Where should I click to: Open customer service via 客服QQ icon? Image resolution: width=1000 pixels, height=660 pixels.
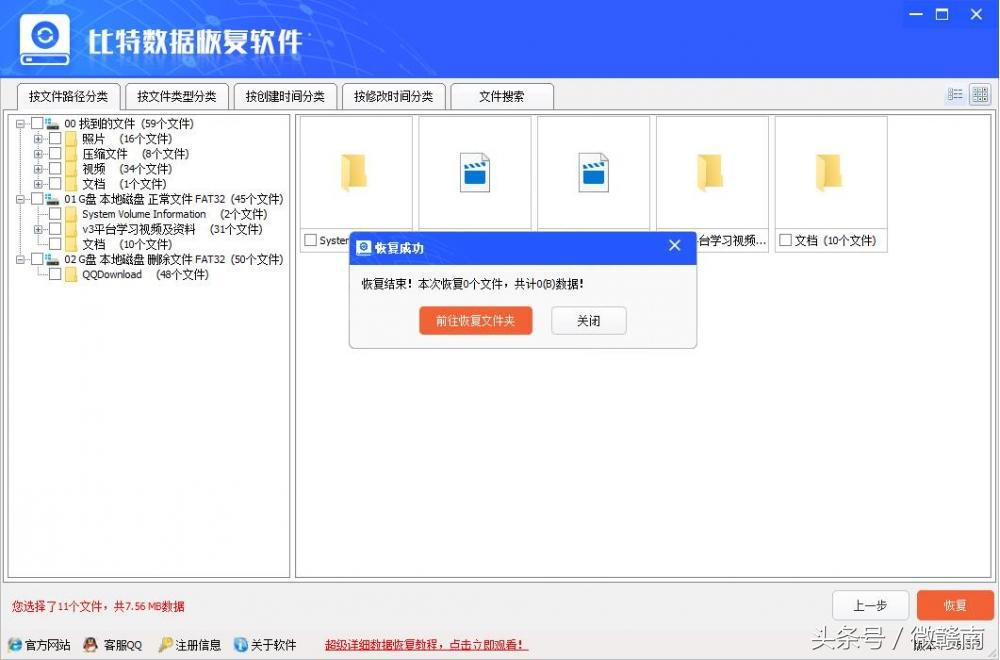(90, 645)
